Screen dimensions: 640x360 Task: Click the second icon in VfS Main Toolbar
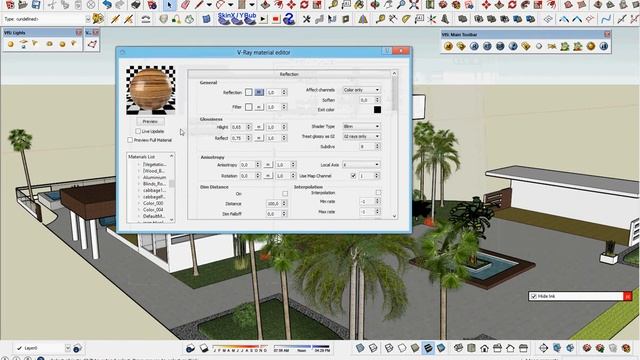(461, 46)
